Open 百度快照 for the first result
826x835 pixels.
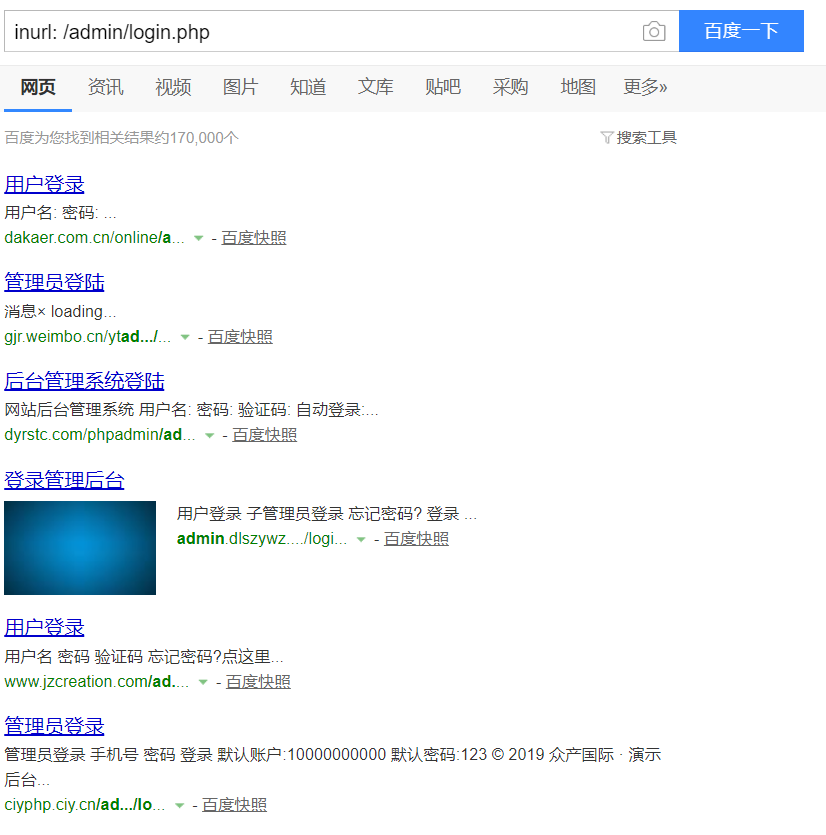[x=253, y=237]
